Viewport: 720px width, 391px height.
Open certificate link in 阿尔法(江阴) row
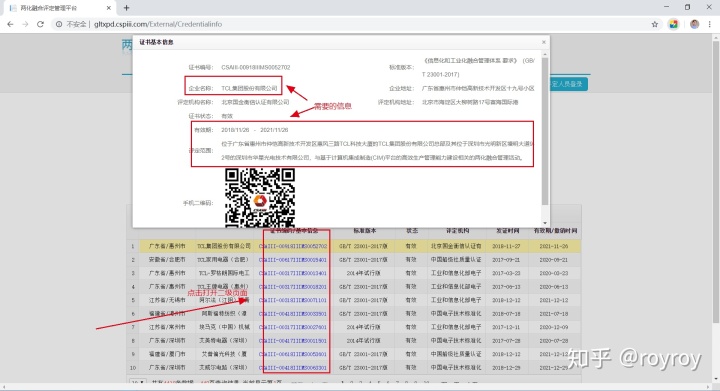293,300
